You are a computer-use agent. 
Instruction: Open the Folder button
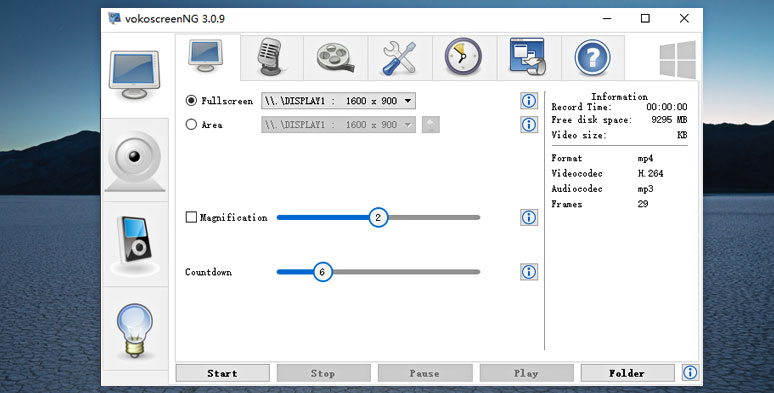(627, 373)
